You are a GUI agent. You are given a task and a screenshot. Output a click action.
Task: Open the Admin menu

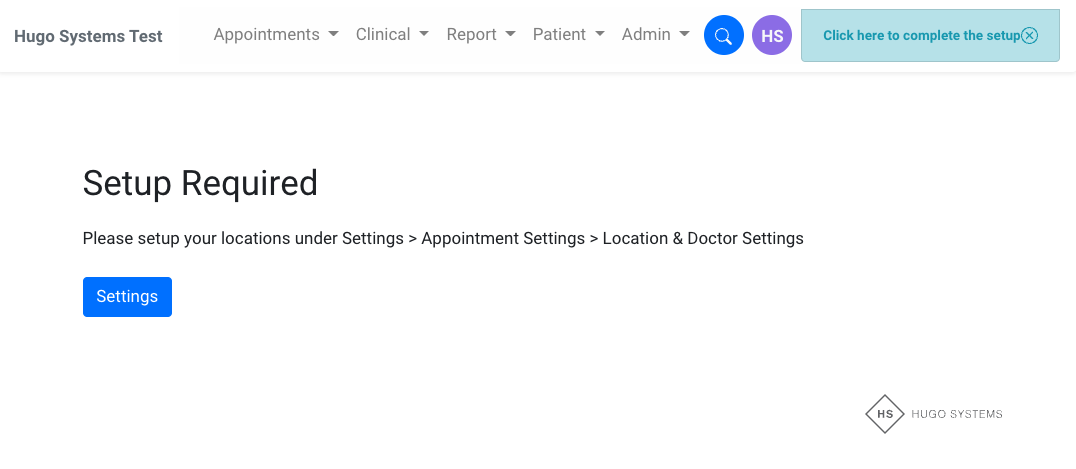tap(646, 34)
